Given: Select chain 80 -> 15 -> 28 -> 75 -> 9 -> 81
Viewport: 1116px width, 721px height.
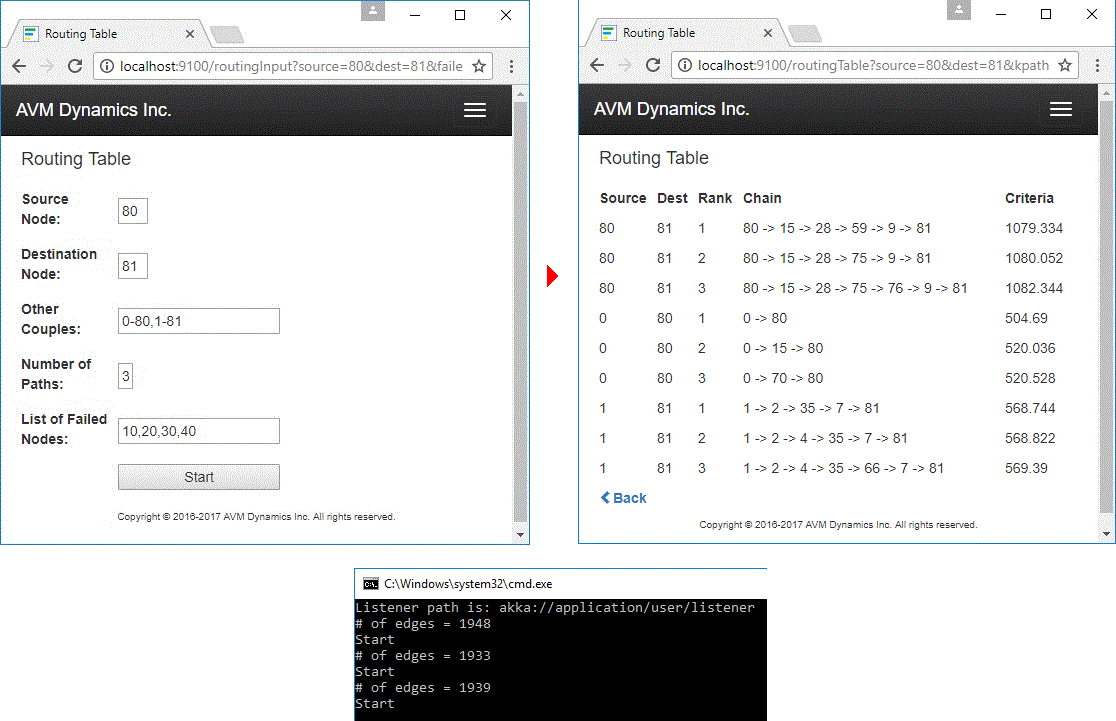Looking at the screenshot, I should pos(837,258).
